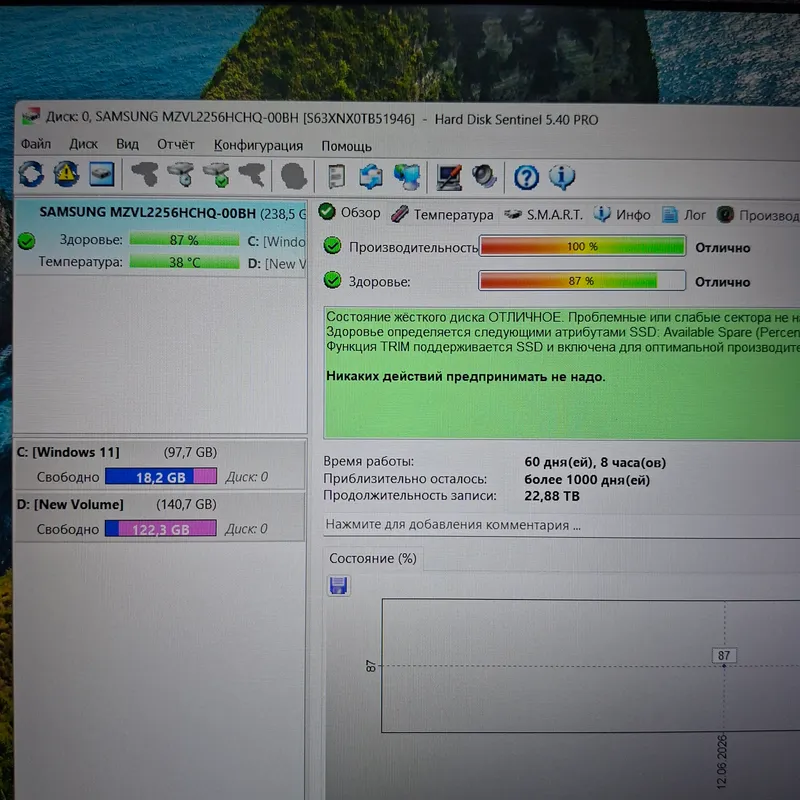Viewport: 800px width, 800px height.
Task: Open the Диск menu
Action: click(x=83, y=144)
